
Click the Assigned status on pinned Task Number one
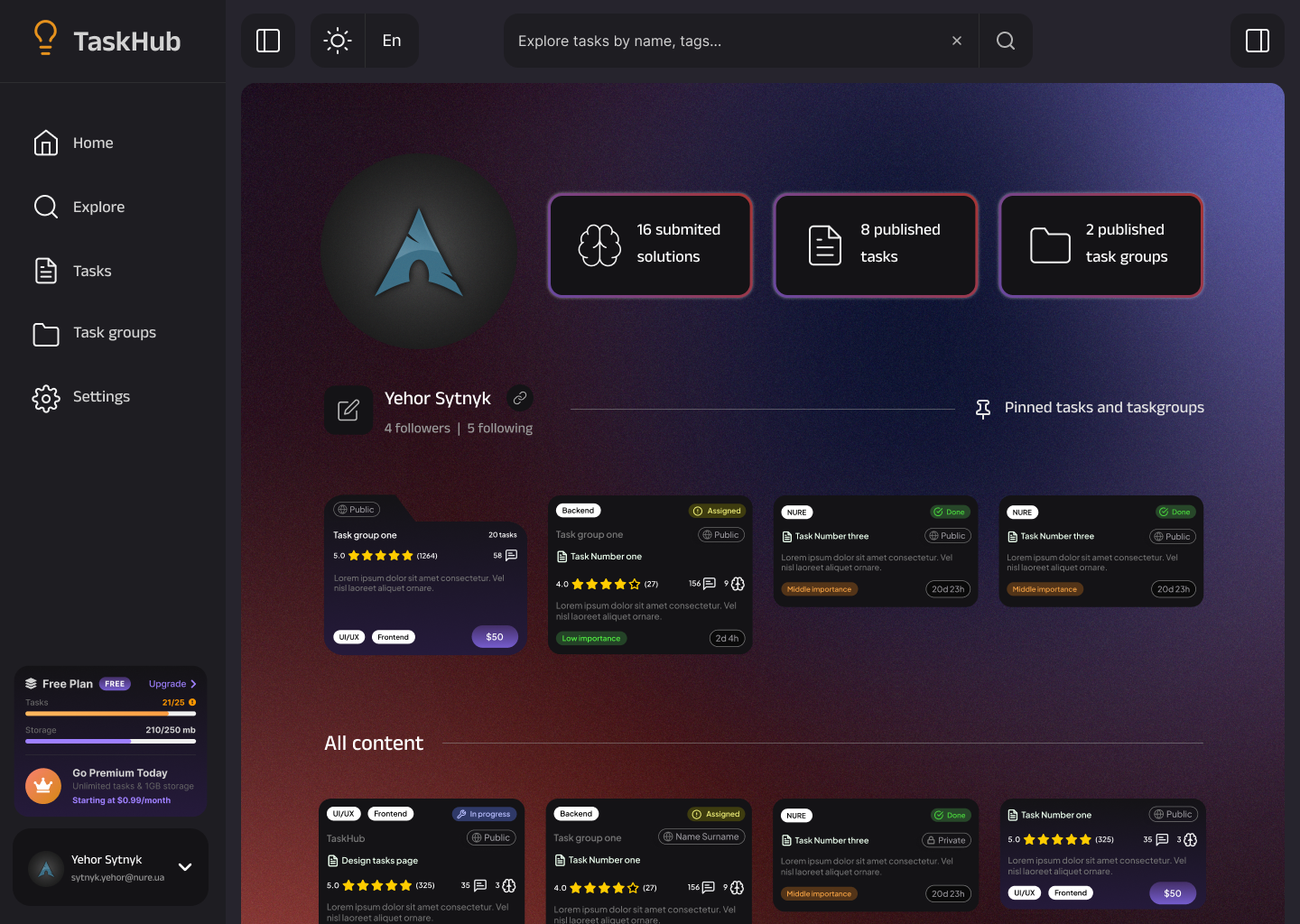[718, 511]
